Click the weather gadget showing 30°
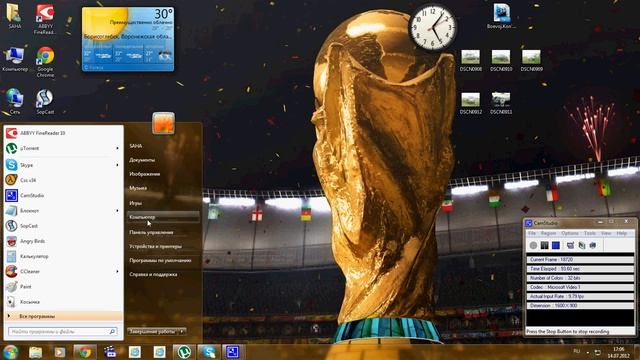 pos(128,39)
